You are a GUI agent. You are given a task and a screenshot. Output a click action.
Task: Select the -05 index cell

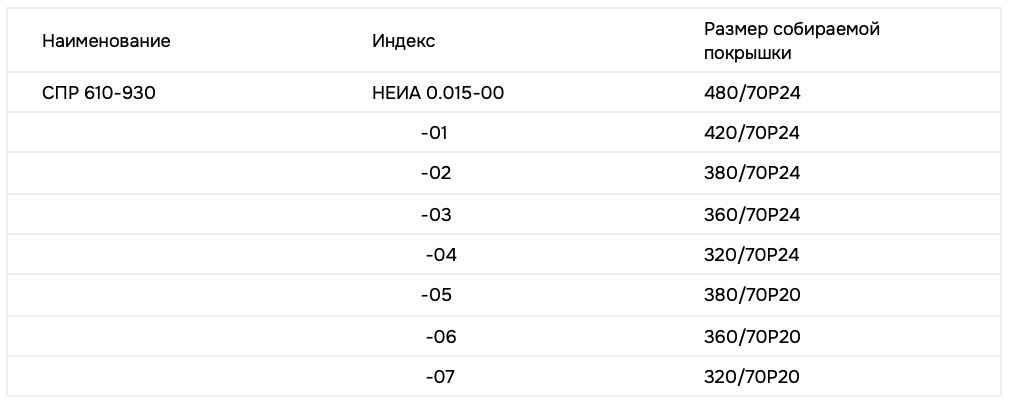point(436,295)
